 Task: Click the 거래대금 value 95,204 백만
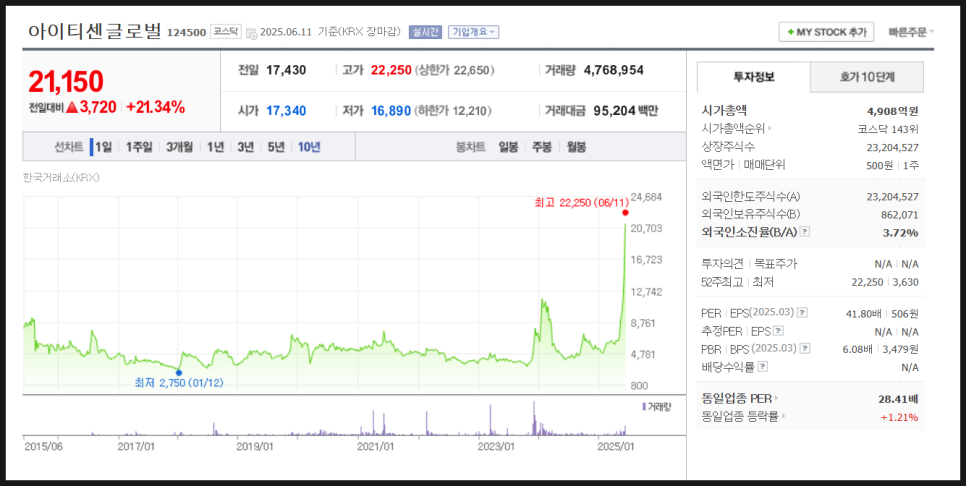pos(625,111)
